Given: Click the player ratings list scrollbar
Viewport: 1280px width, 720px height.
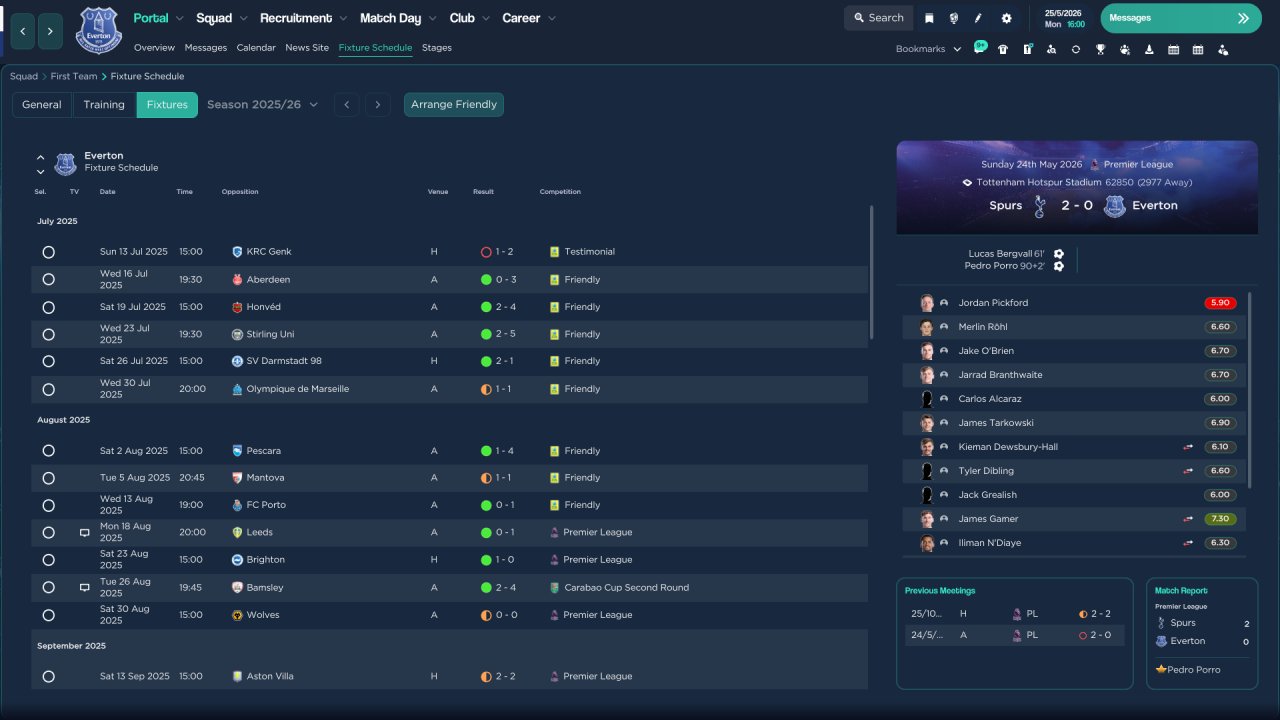Looking at the screenshot, I should (x=1250, y=390).
